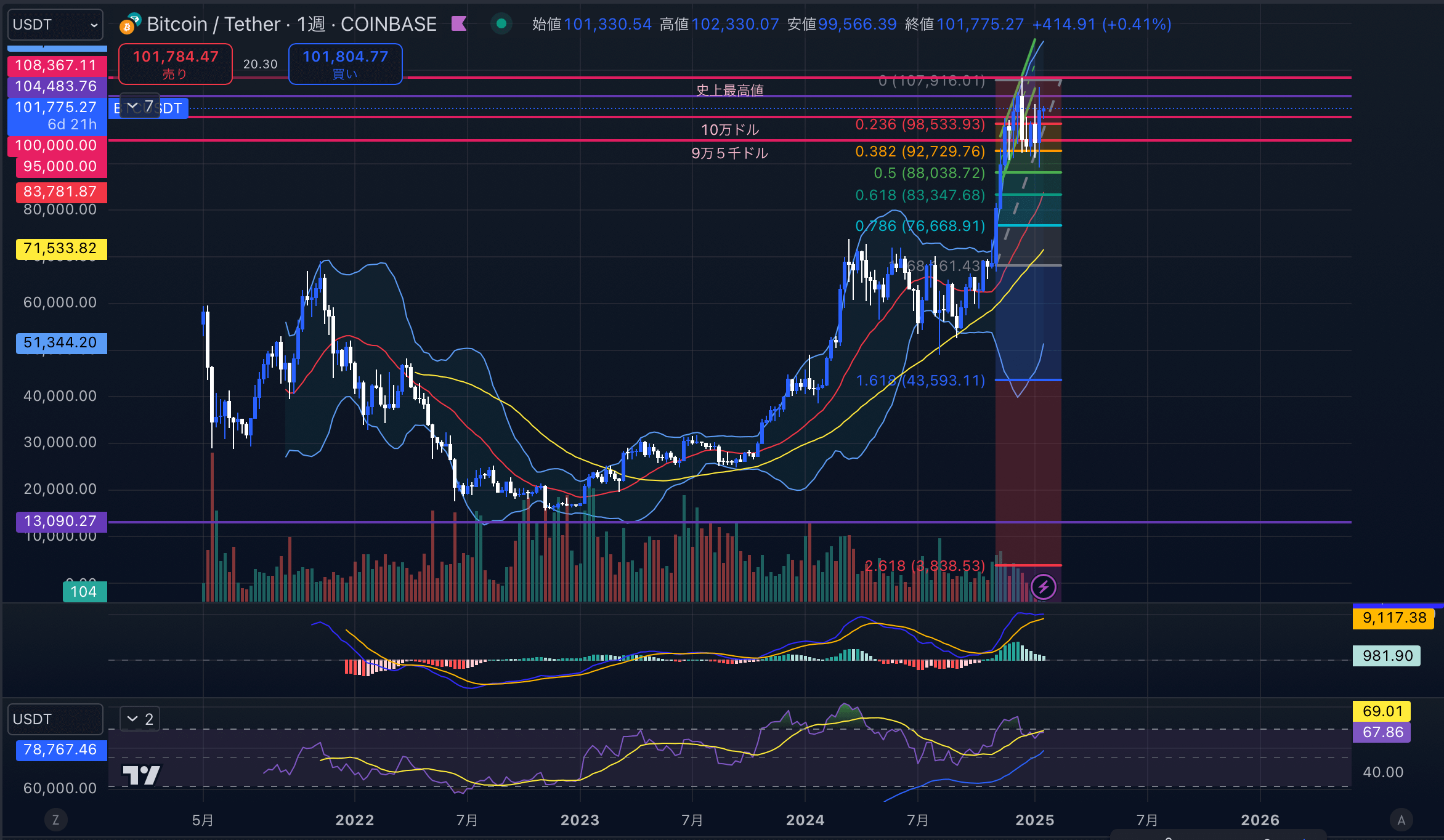Select the yellow 71,533.82 price label
Image resolution: width=1444 pixels, height=840 pixels.
click(x=60, y=249)
